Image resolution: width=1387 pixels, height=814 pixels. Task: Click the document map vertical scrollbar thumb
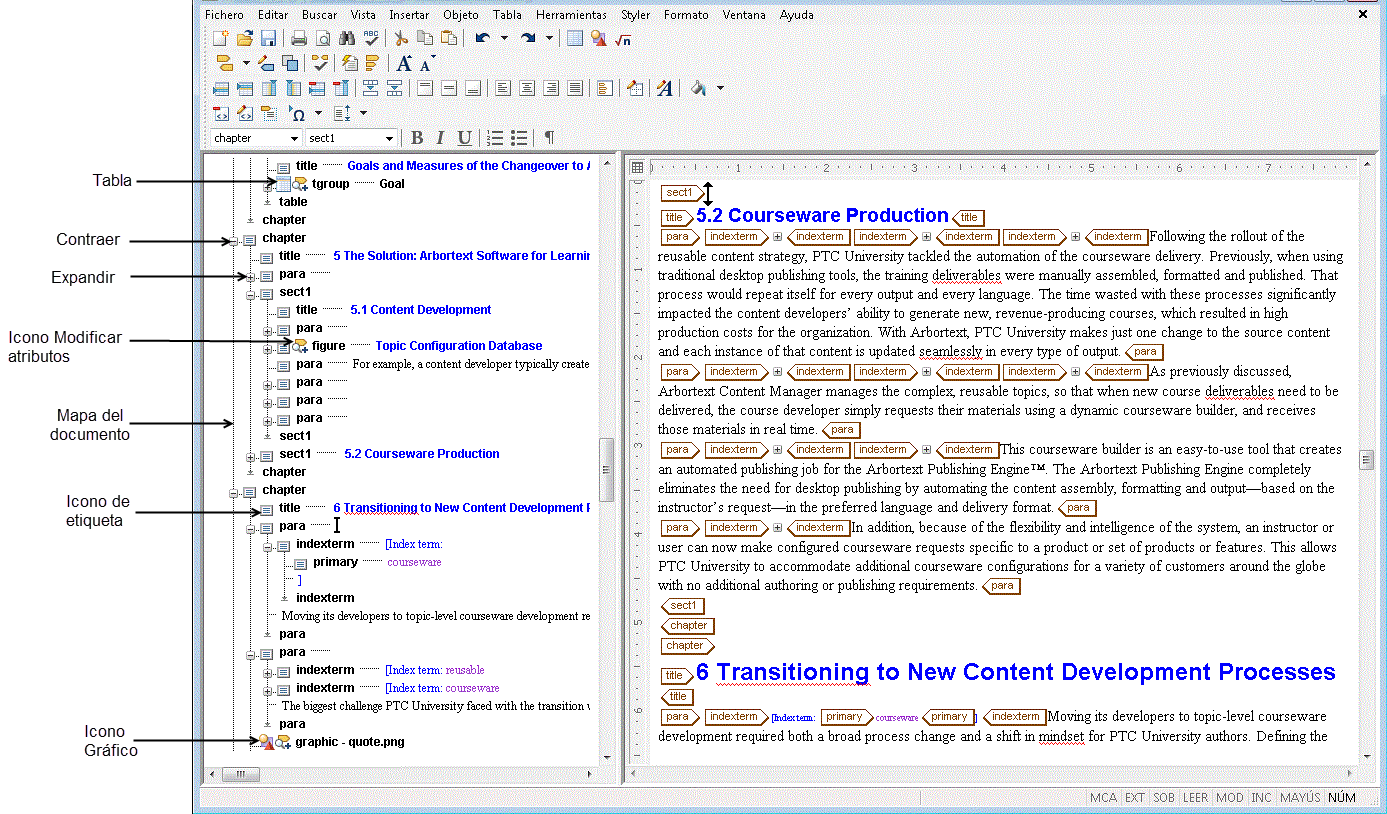tap(605, 470)
